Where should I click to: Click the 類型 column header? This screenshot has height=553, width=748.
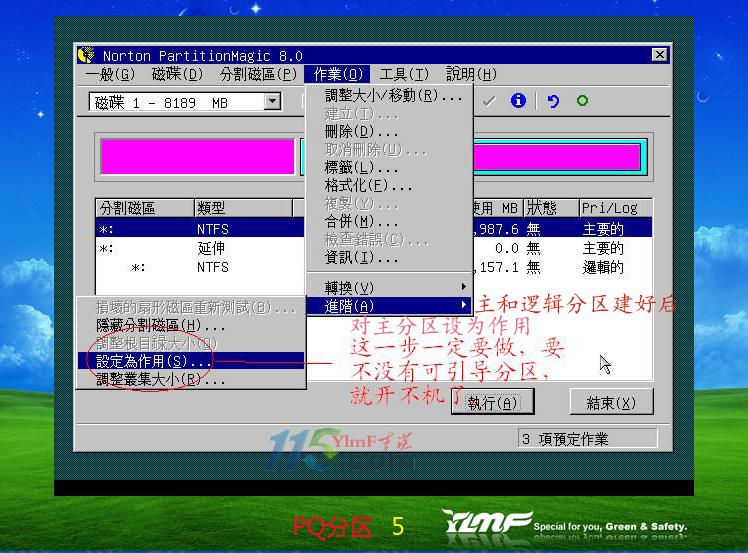tap(243, 208)
